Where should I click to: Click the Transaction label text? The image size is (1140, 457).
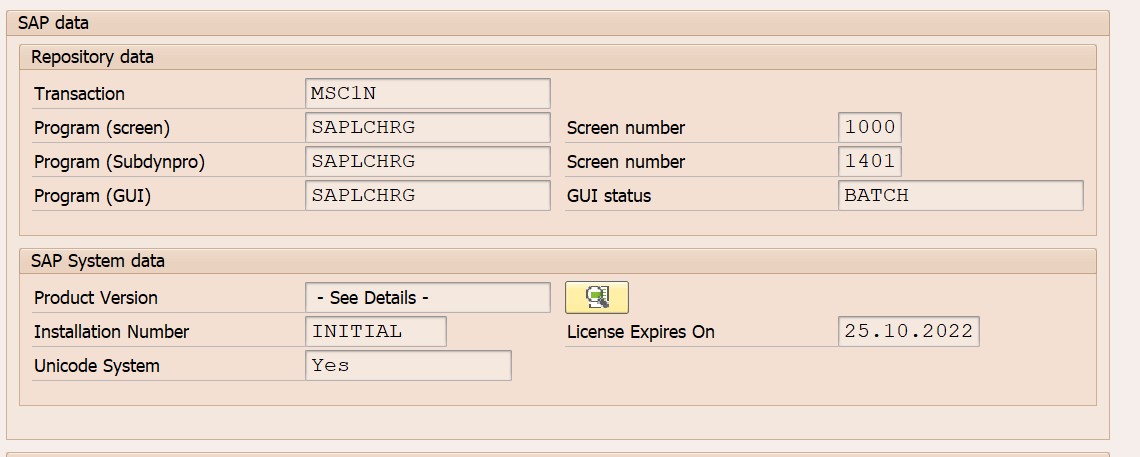point(79,94)
